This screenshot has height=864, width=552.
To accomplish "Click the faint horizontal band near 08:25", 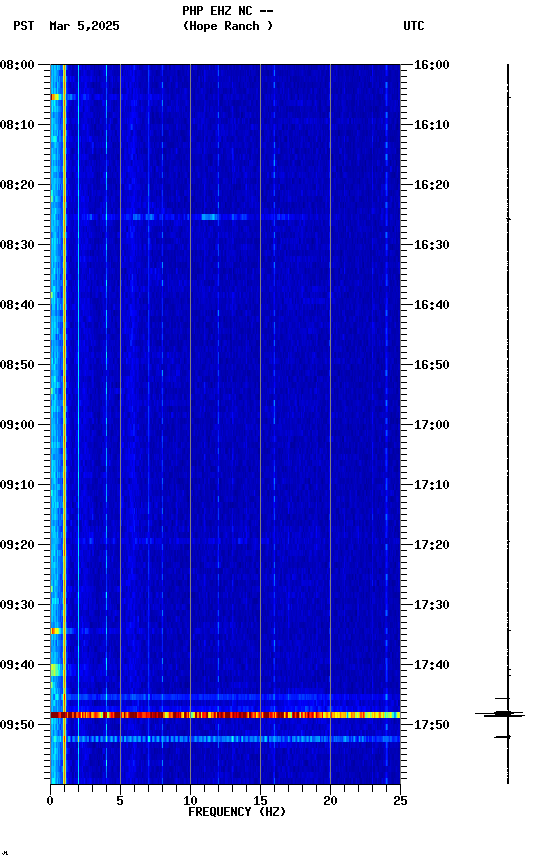I will [x=187, y=217].
